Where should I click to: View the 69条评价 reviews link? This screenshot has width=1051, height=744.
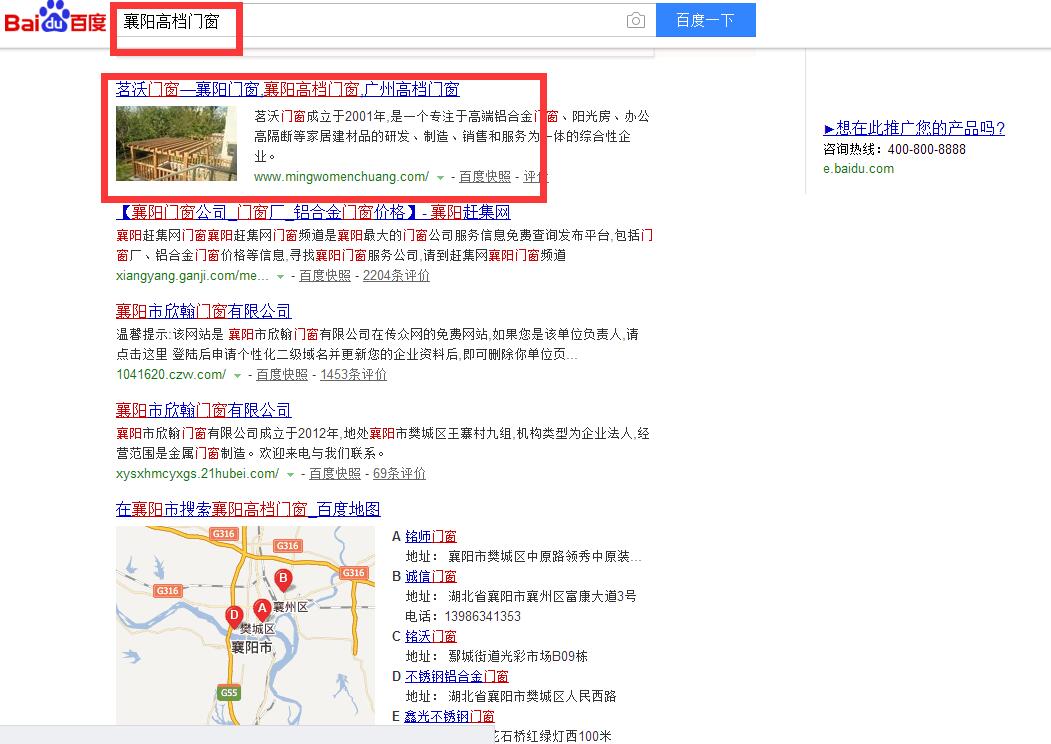click(399, 474)
